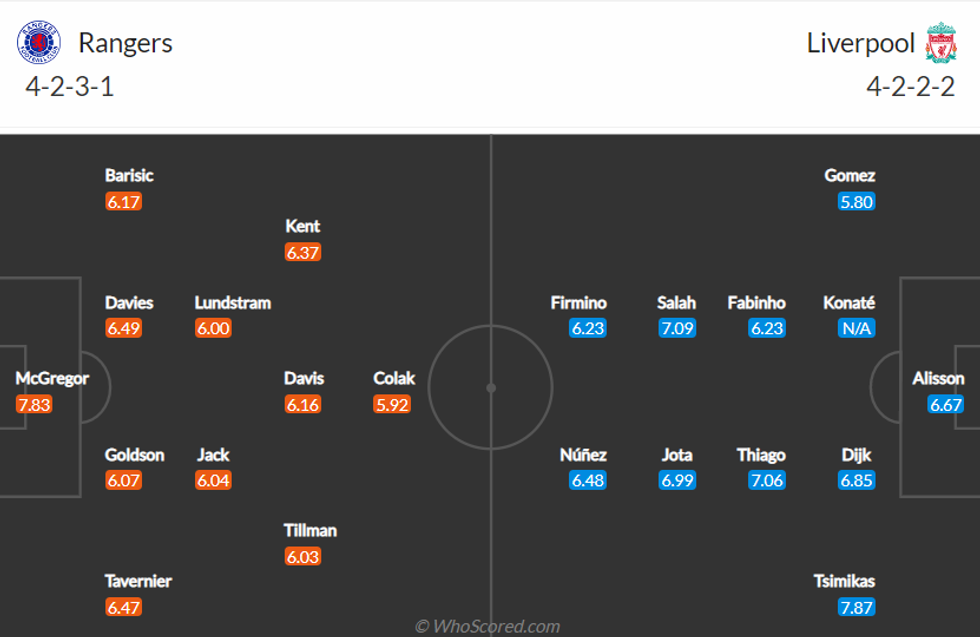Click player name Firmino
Viewport: 980px width, 637px height.
click(x=578, y=303)
